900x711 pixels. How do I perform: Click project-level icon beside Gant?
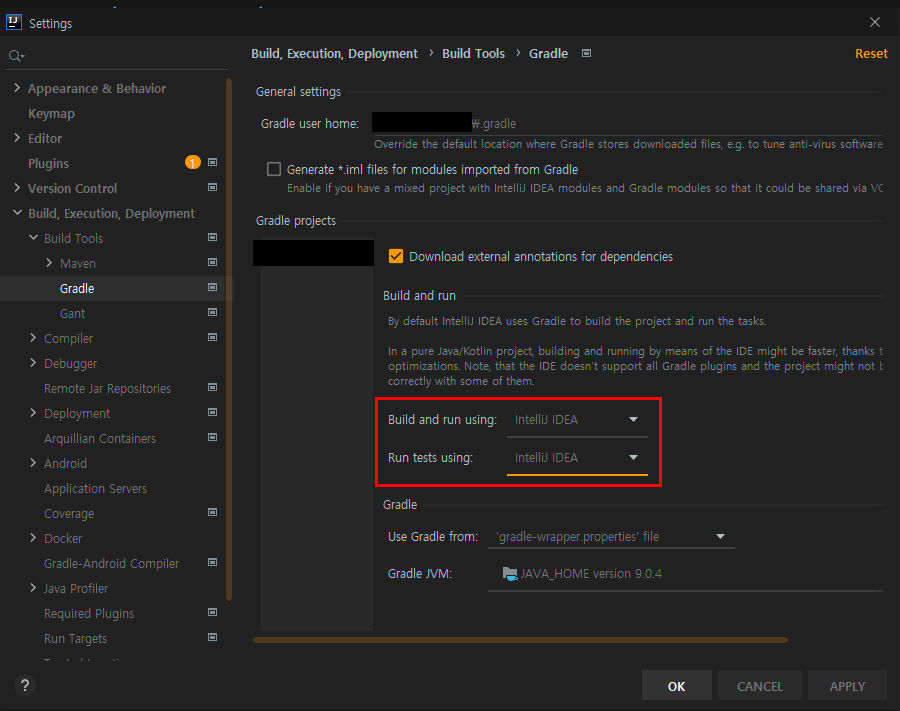coord(212,312)
